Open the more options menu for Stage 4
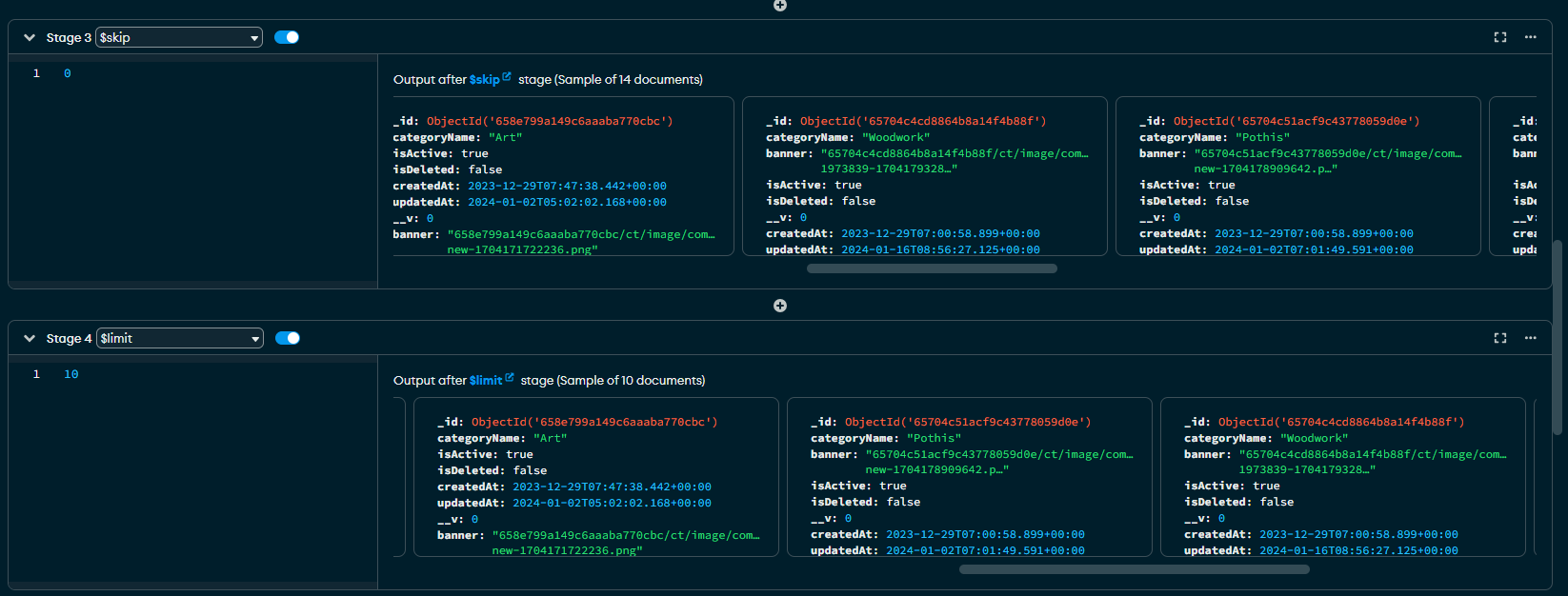The height and width of the screenshot is (596, 1568). click(x=1531, y=338)
